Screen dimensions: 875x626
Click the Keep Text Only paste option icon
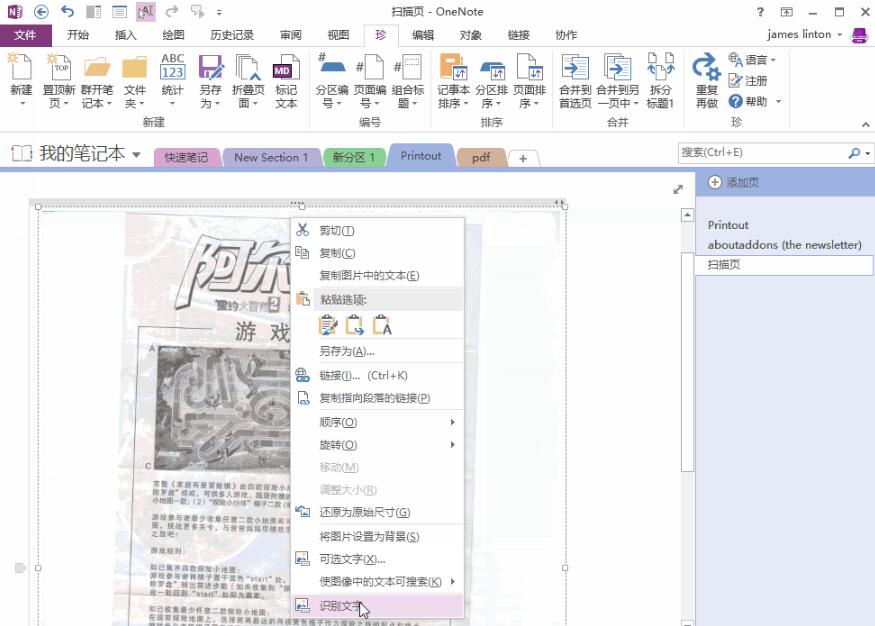[382, 325]
